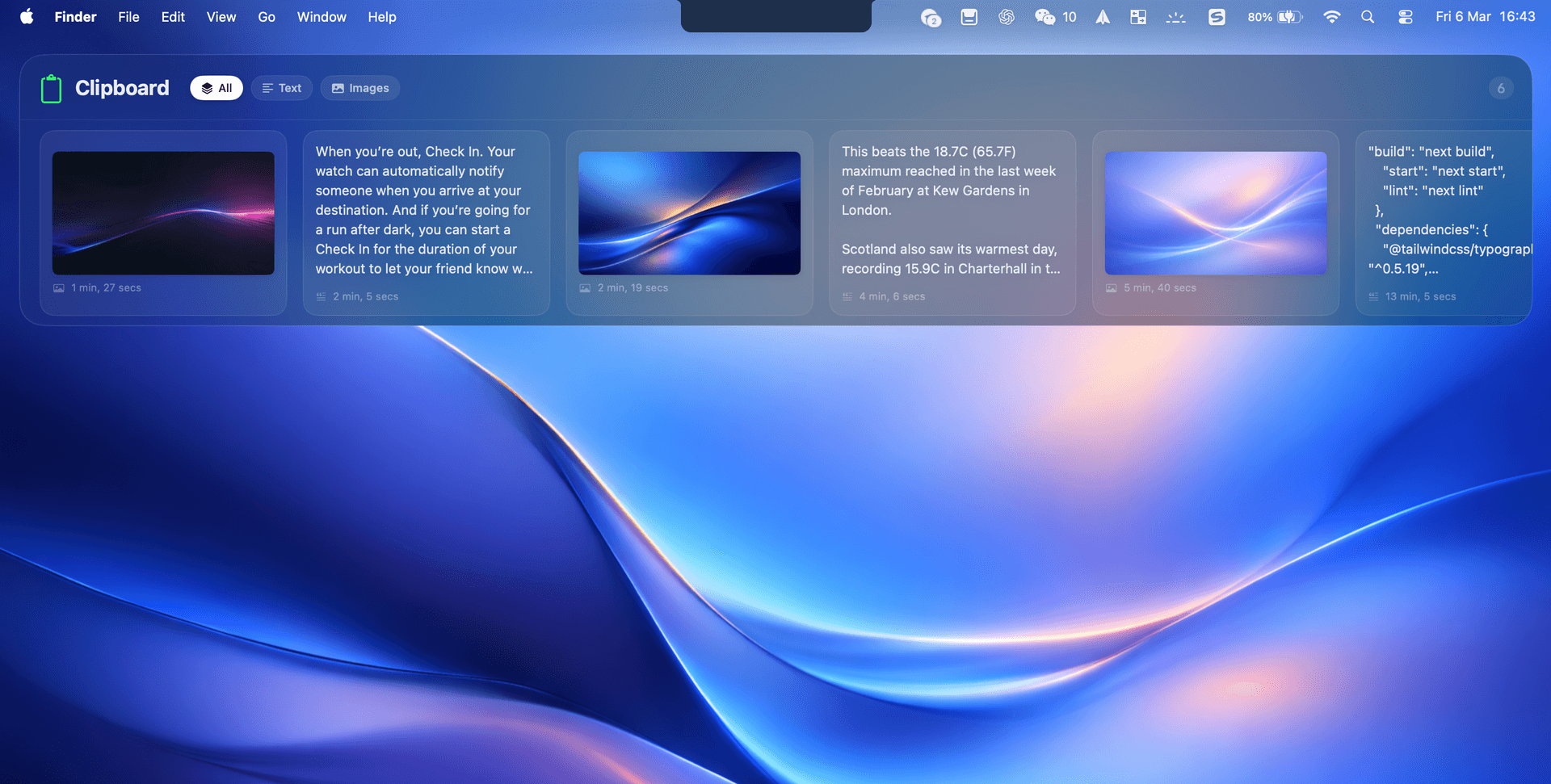The image size is (1551, 784).
Task: Click the disk save icon in menu bar
Action: [969, 16]
